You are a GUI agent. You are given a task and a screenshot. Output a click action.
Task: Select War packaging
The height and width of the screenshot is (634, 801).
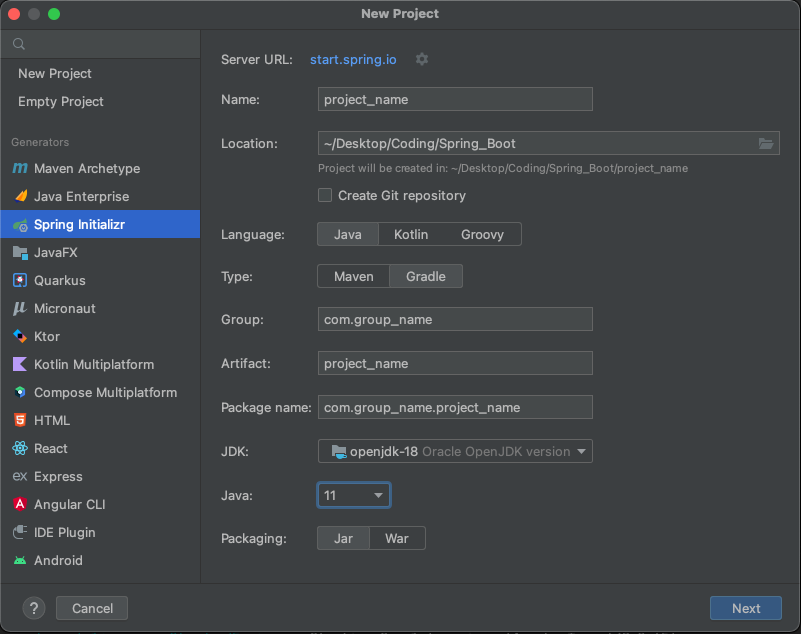[397, 538]
